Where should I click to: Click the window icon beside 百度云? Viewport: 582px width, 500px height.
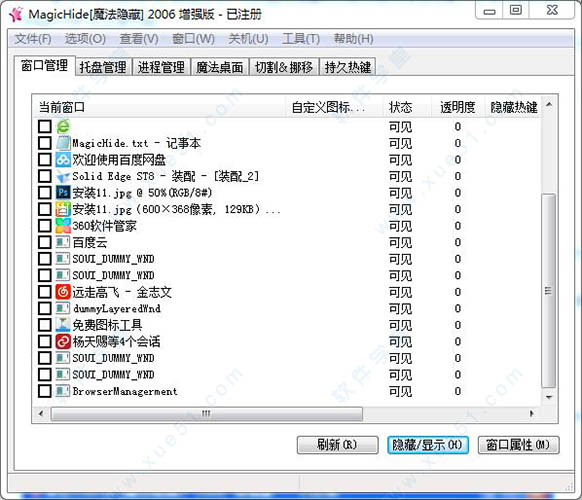(63, 242)
